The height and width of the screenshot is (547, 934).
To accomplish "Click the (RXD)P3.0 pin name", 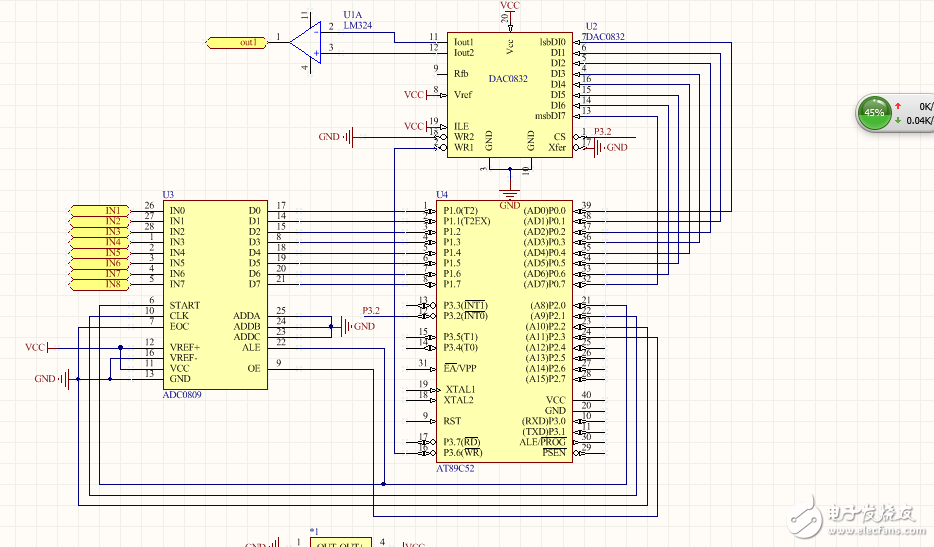I will tap(544, 421).
